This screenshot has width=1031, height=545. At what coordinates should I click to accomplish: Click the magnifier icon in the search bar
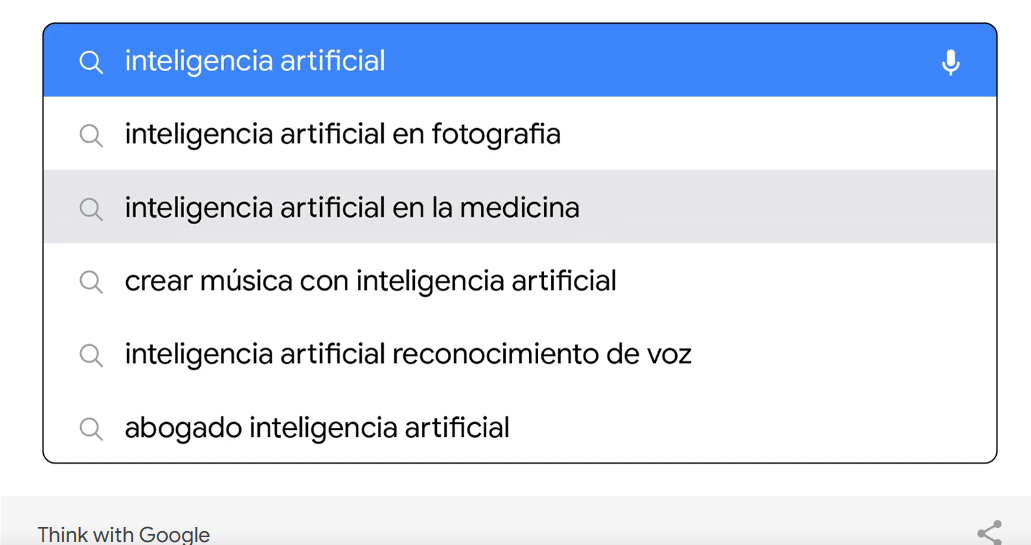click(91, 62)
